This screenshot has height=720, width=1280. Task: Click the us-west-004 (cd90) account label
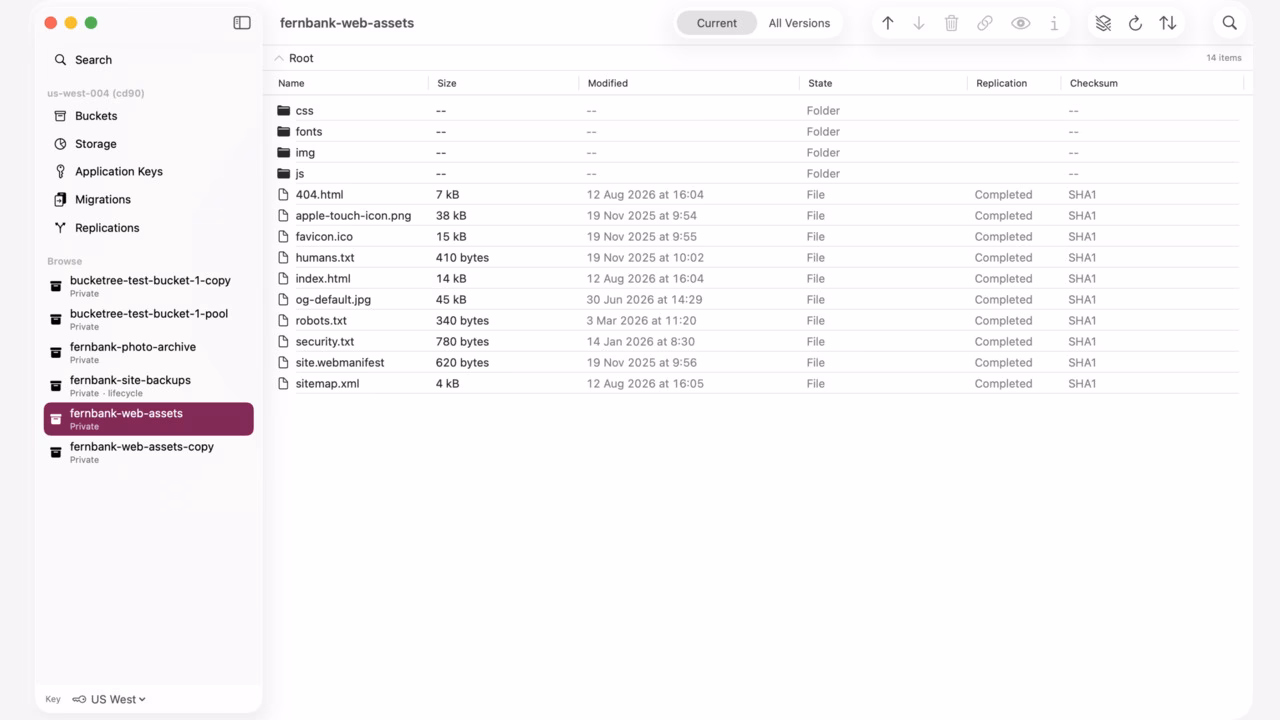point(96,93)
